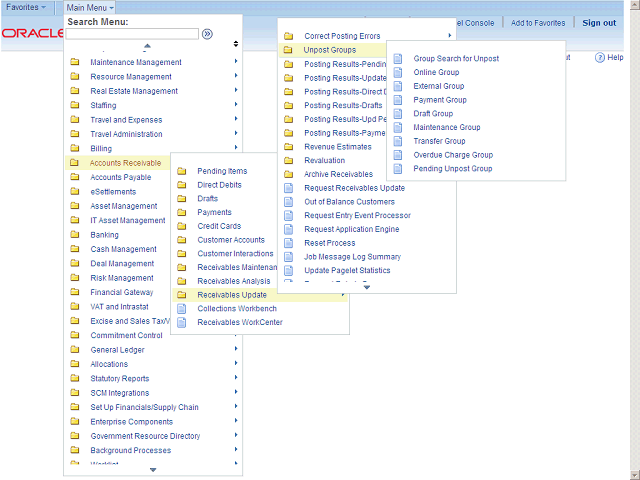Open Government Resource Directory entry
The height and width of the screenshot is (480, 640).
point(145,436)
